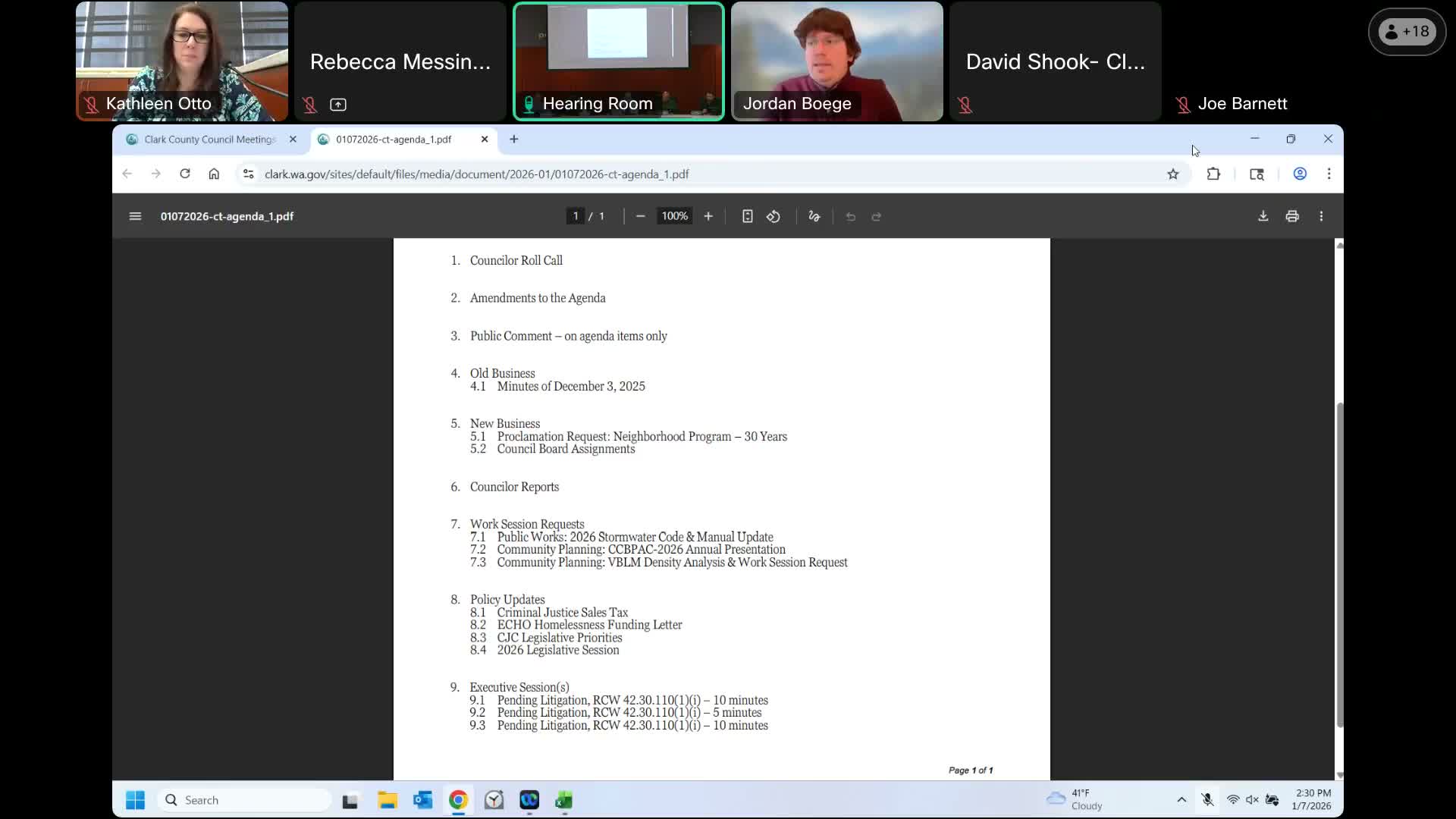Open a new browser tab

pyautogui.click(x=514, y=140)
